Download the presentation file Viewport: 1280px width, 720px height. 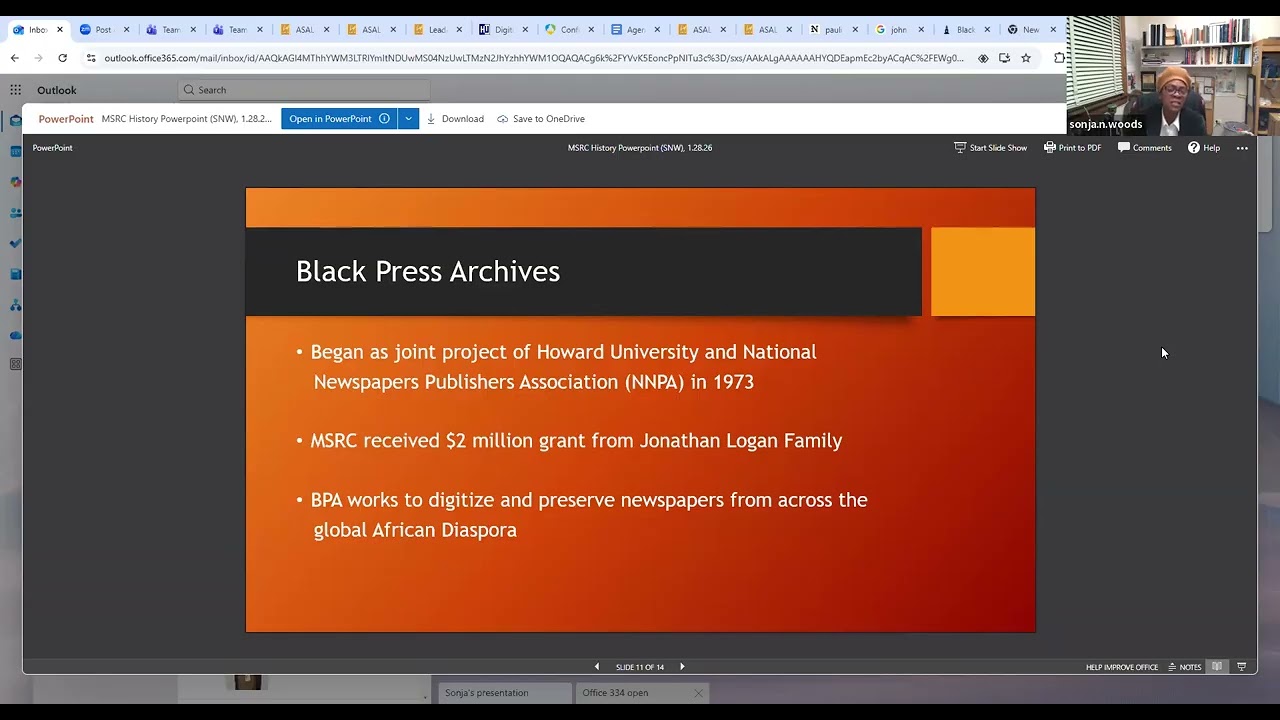click(455, 119)
